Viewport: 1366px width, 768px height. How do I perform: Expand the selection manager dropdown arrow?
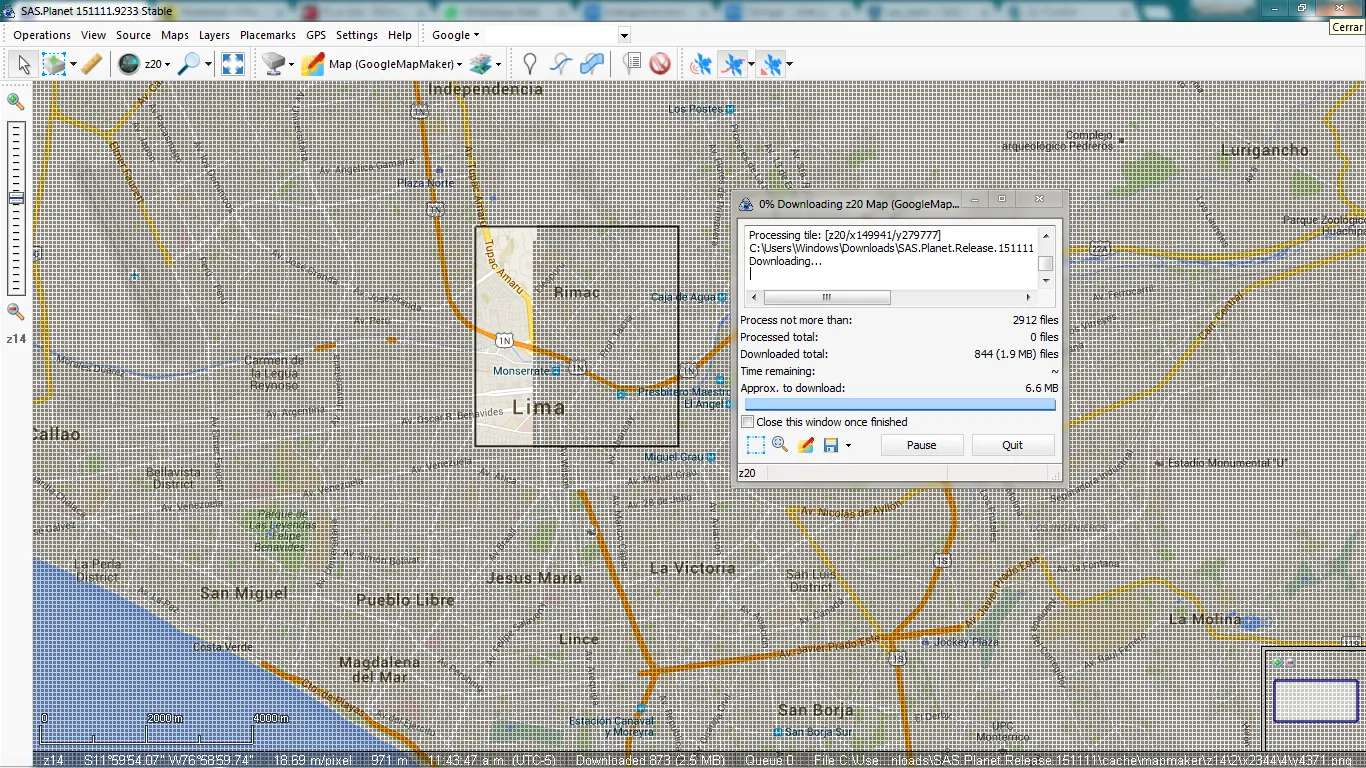(x=73, y=65)
